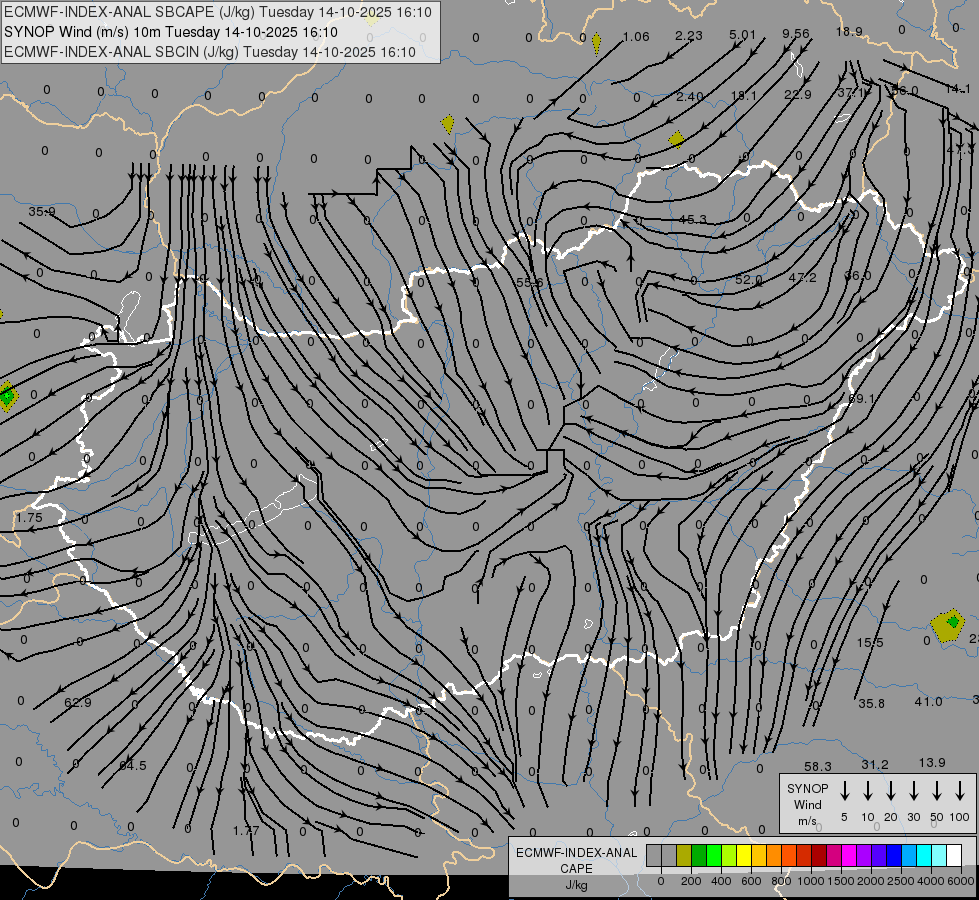Viewport: 979px width, 900px height.
Task: Click the 69.1 CAPE value on map
Action: click(862, 398)
